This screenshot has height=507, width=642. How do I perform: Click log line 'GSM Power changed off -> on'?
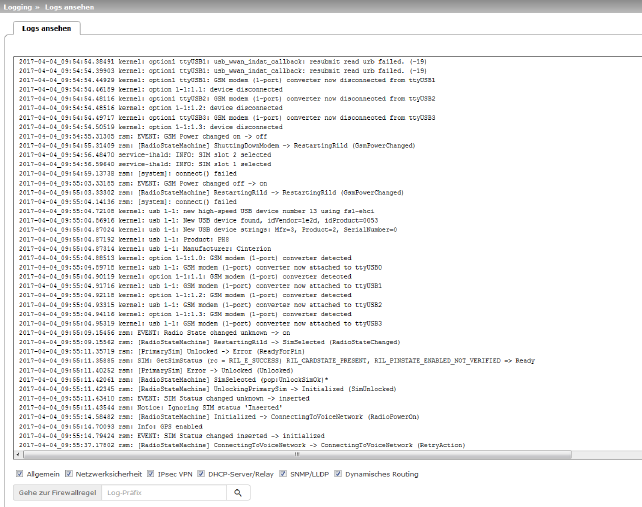point(143,183)
